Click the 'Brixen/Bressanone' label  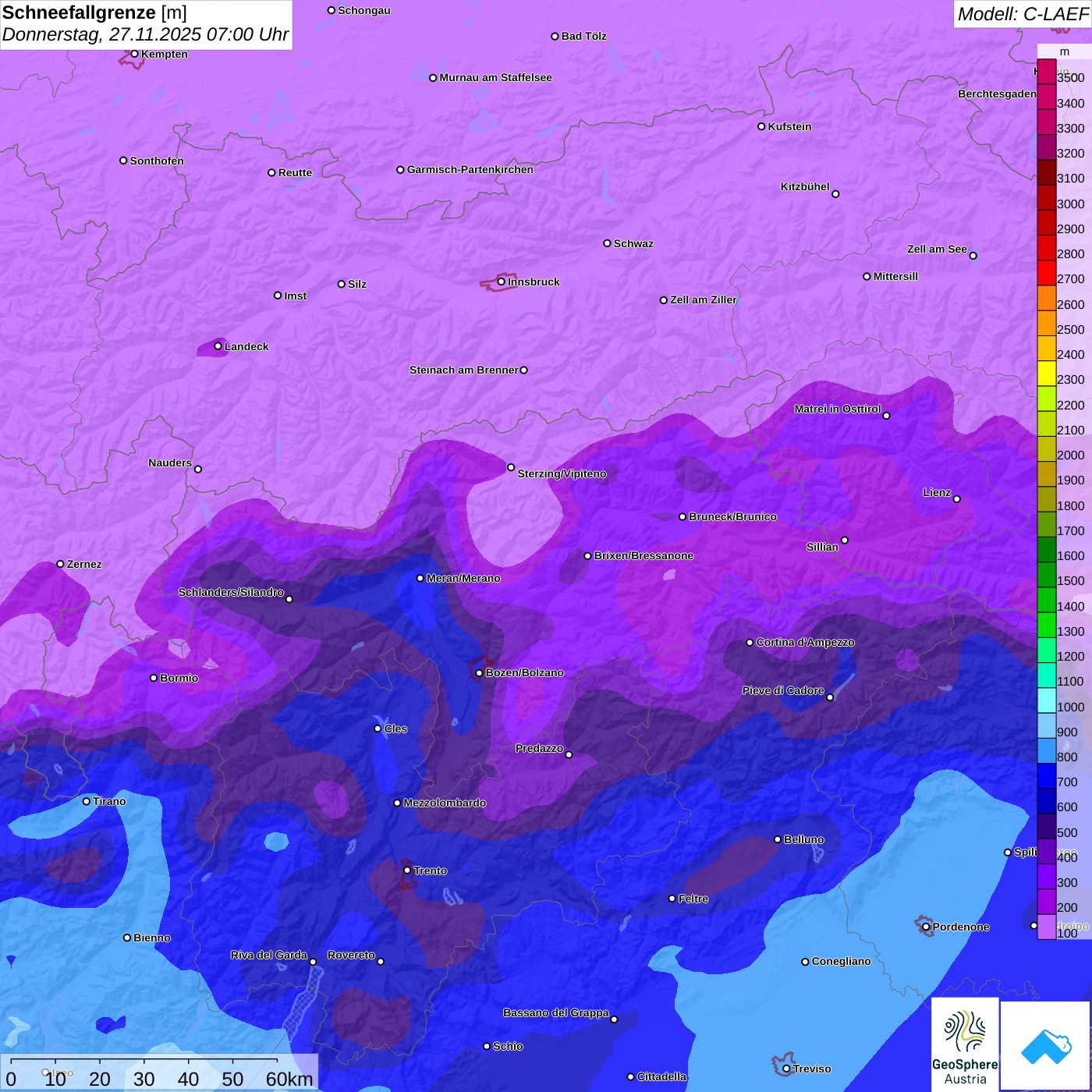point(644,555)
